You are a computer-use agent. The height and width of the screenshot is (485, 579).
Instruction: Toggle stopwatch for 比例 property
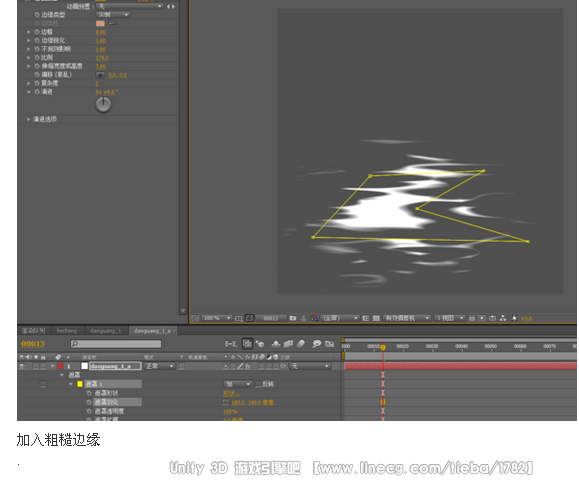37,57
